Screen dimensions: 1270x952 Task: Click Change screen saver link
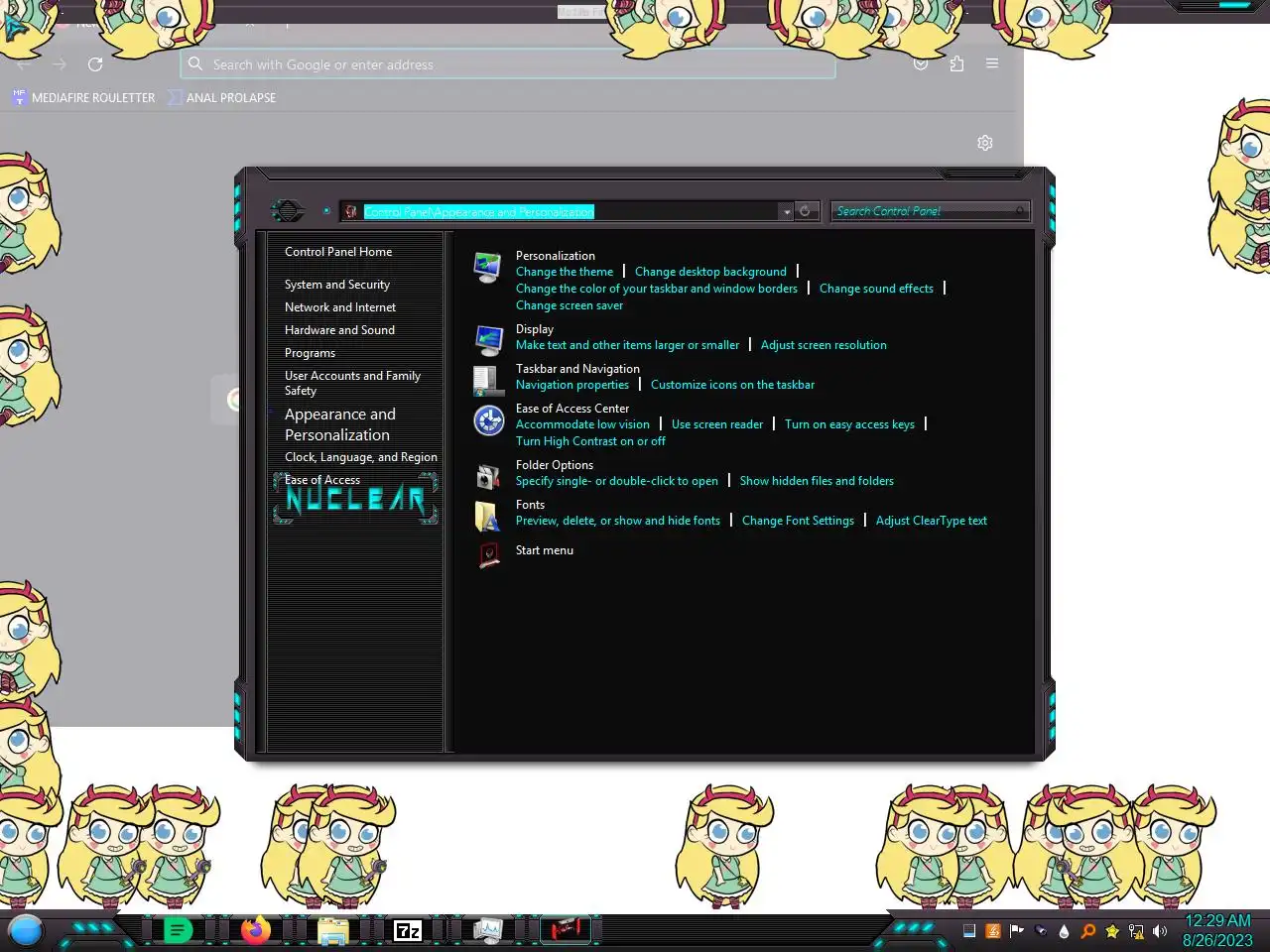(x=570, y=305)
